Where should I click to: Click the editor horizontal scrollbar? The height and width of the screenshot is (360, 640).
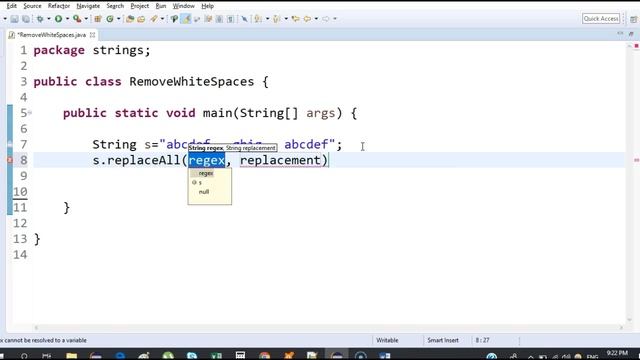pos(329,327)
